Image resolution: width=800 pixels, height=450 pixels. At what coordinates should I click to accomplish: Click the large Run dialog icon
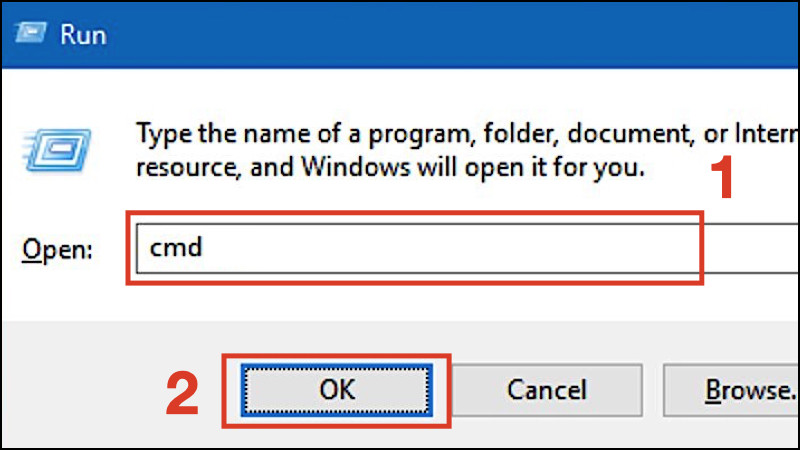point(57,150)
